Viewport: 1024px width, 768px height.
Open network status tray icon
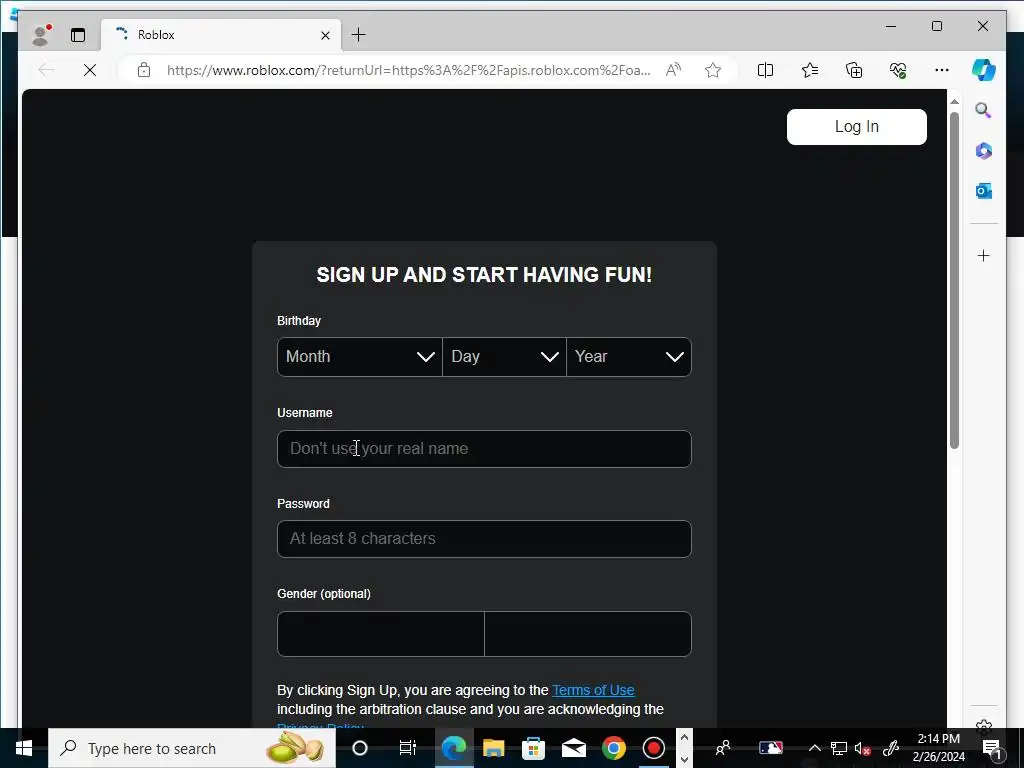(839, 748)
